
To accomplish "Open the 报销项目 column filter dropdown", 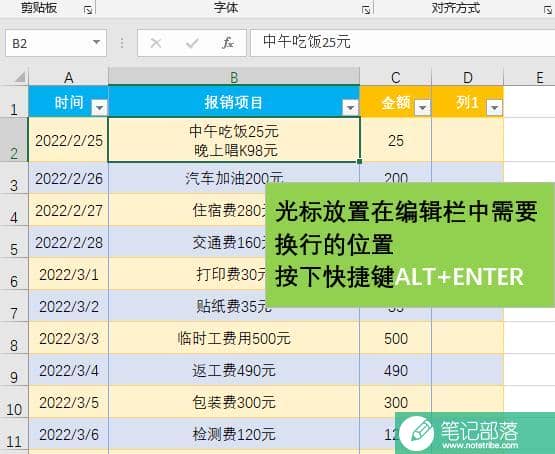I will click(350, 107).
